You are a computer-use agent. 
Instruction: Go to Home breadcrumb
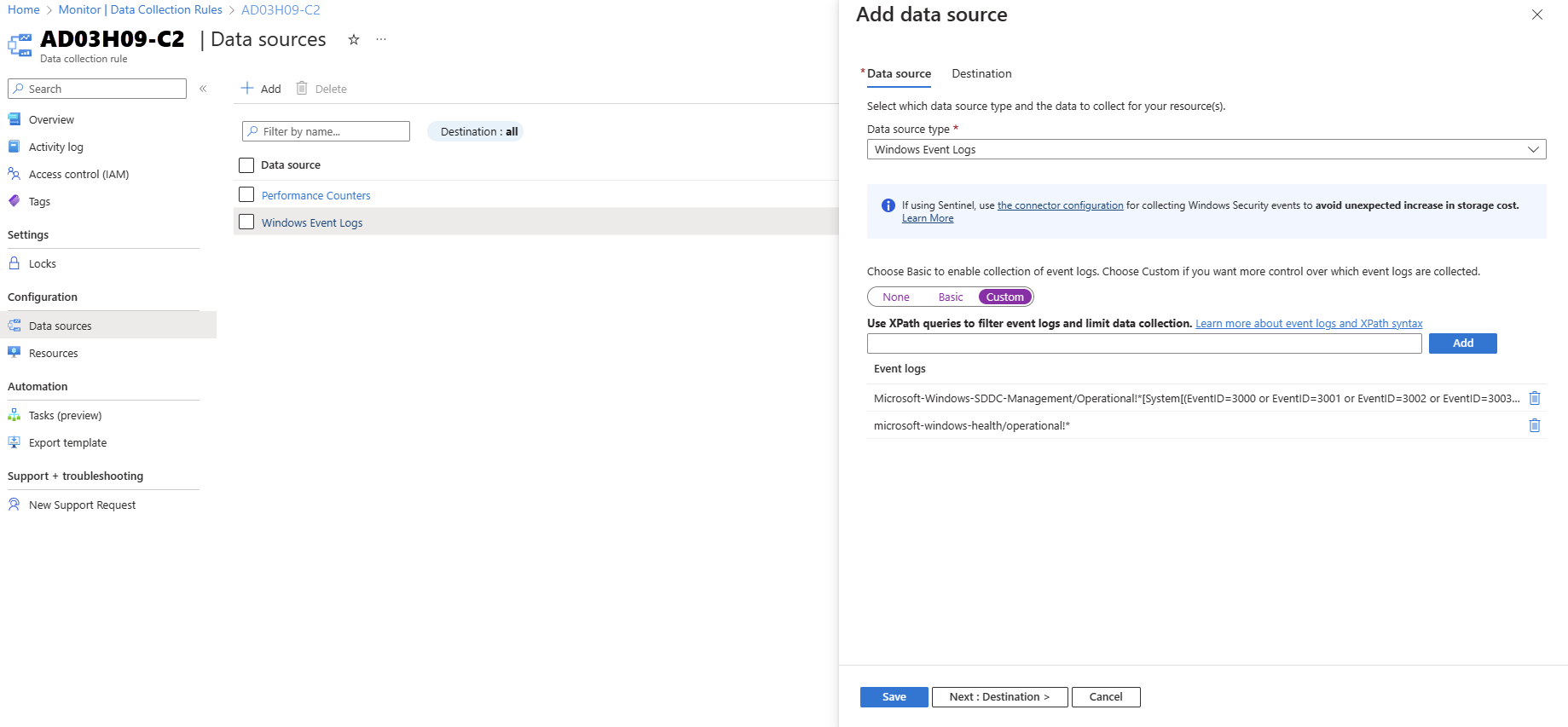tap(24, 9)
